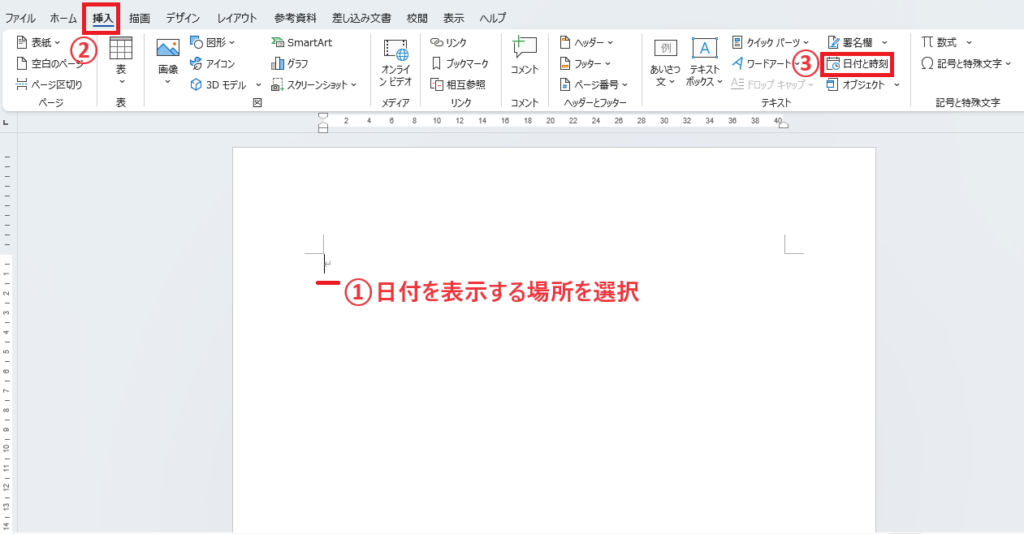Switch to the ホーム tab
This screenshot has height=534, width=1024.
coord(63,18)
